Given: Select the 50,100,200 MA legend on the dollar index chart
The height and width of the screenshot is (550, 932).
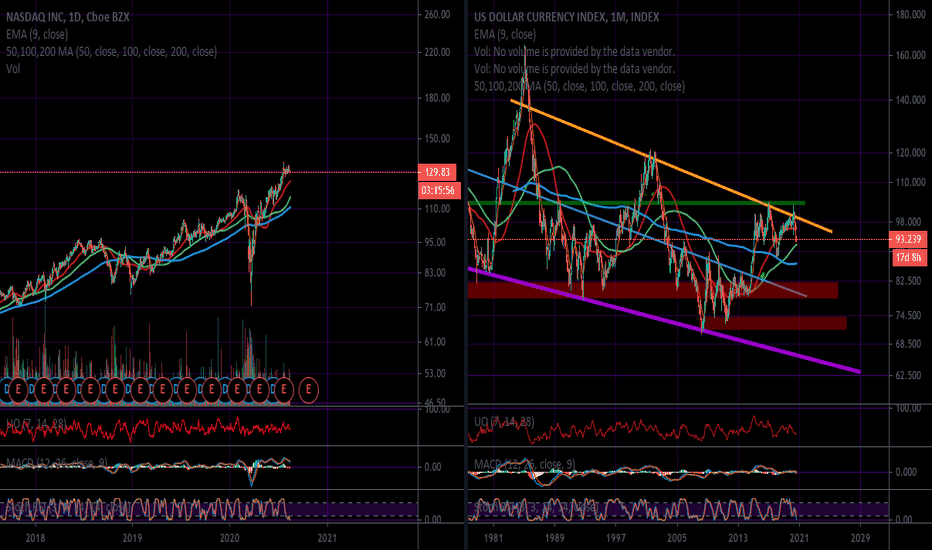Looking at the screenshot, I should click(x=580, y=86).
